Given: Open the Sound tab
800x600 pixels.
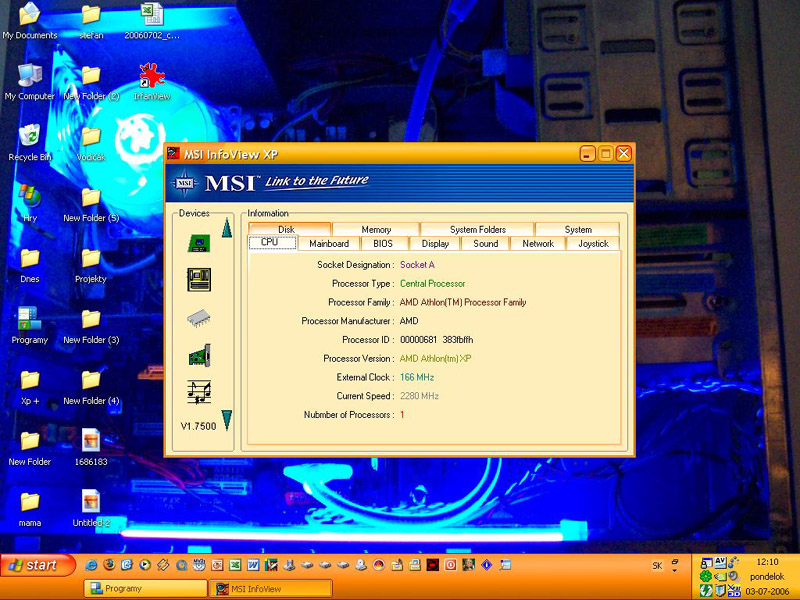Looking at the screenshot, I should click(485, 243).
